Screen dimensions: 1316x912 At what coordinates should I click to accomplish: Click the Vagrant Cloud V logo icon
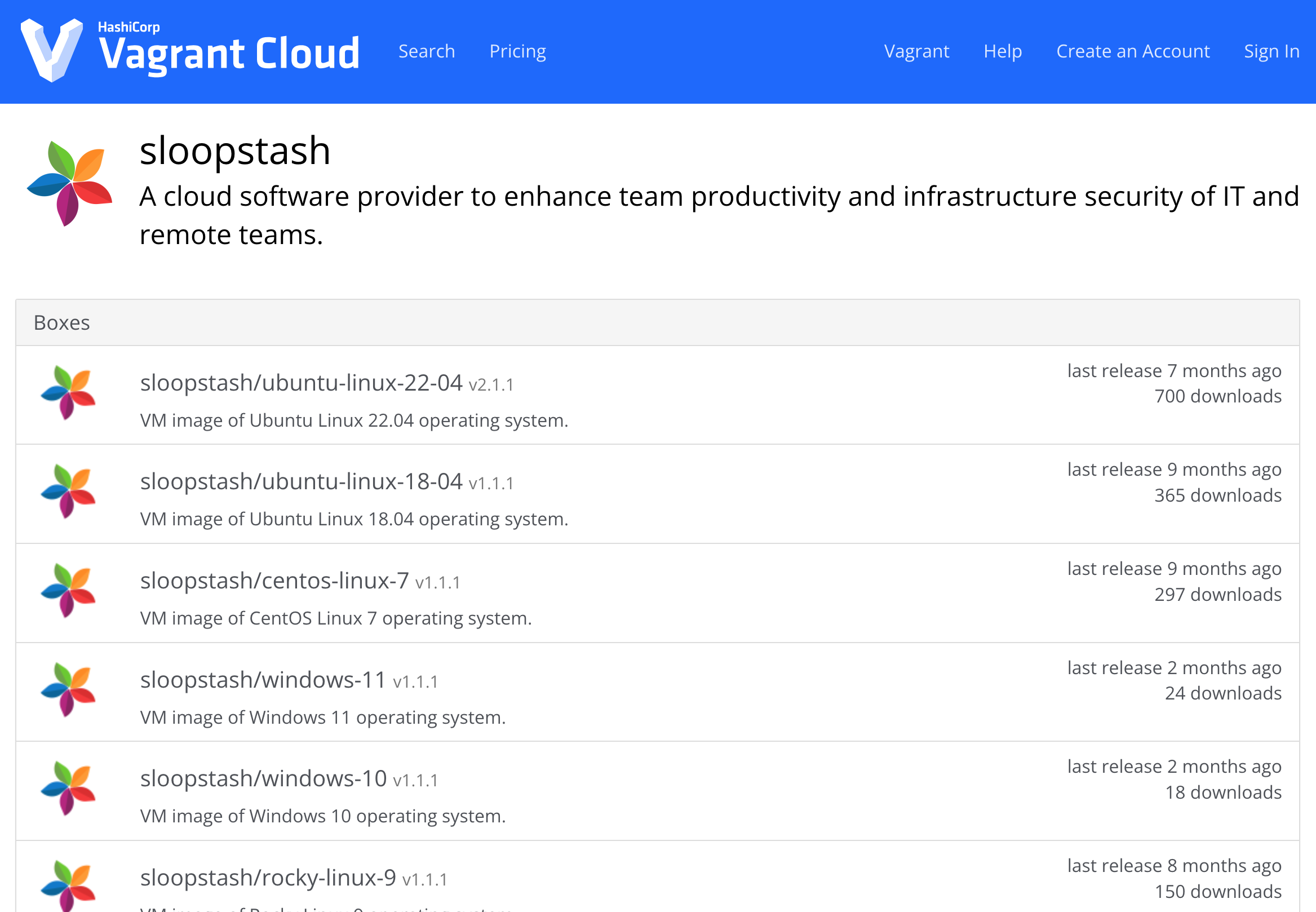coord(51,50)
